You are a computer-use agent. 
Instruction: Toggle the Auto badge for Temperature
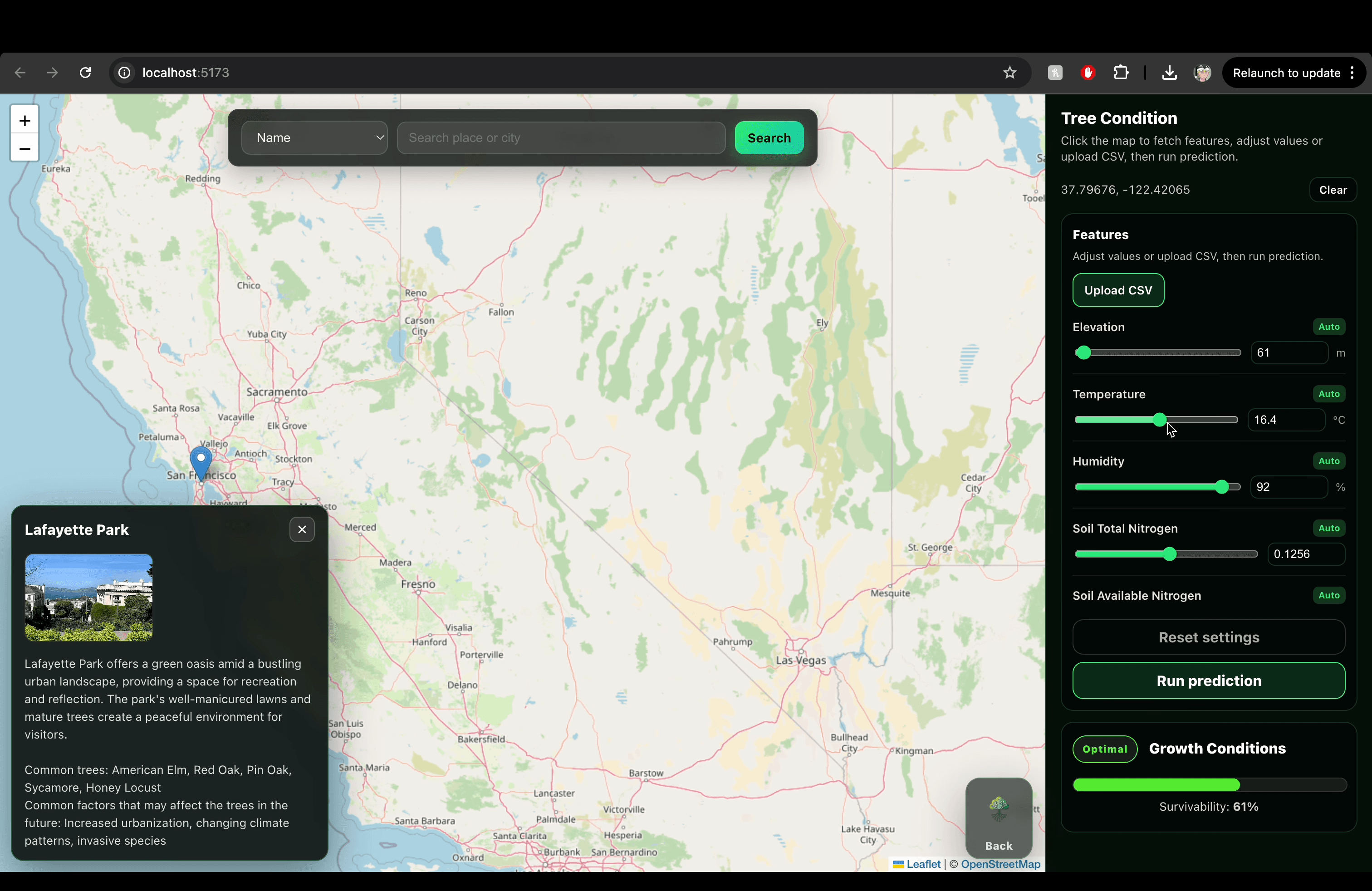[x=1329, y=394]
